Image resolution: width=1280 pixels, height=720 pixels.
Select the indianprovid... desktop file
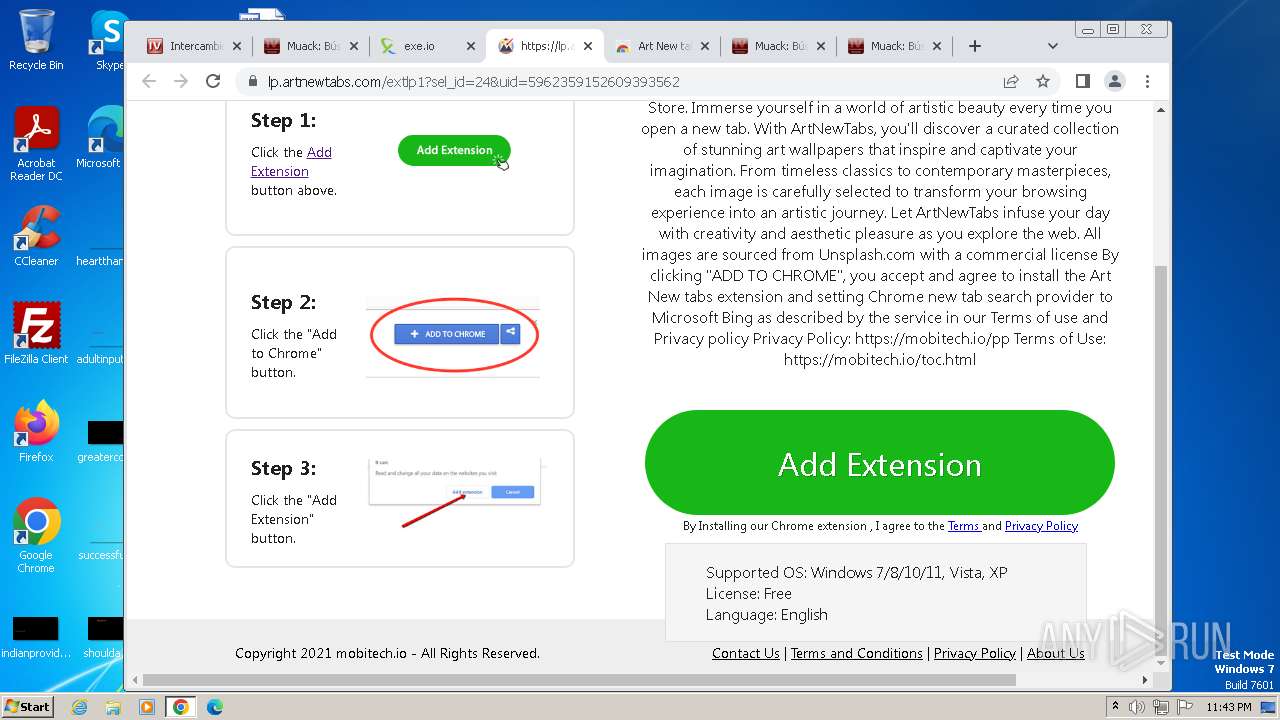36,639
